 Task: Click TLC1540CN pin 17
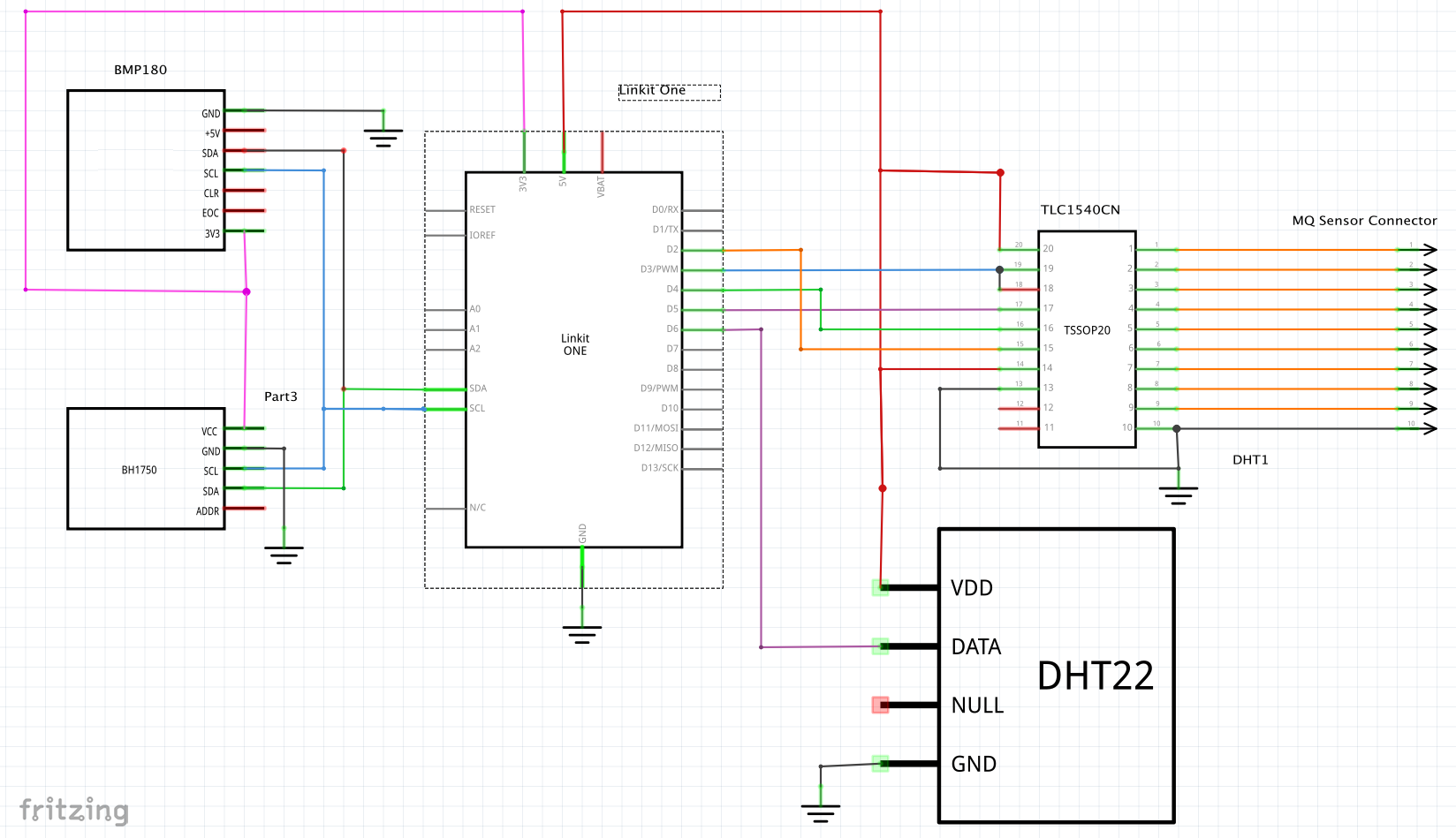[1019, 309]
